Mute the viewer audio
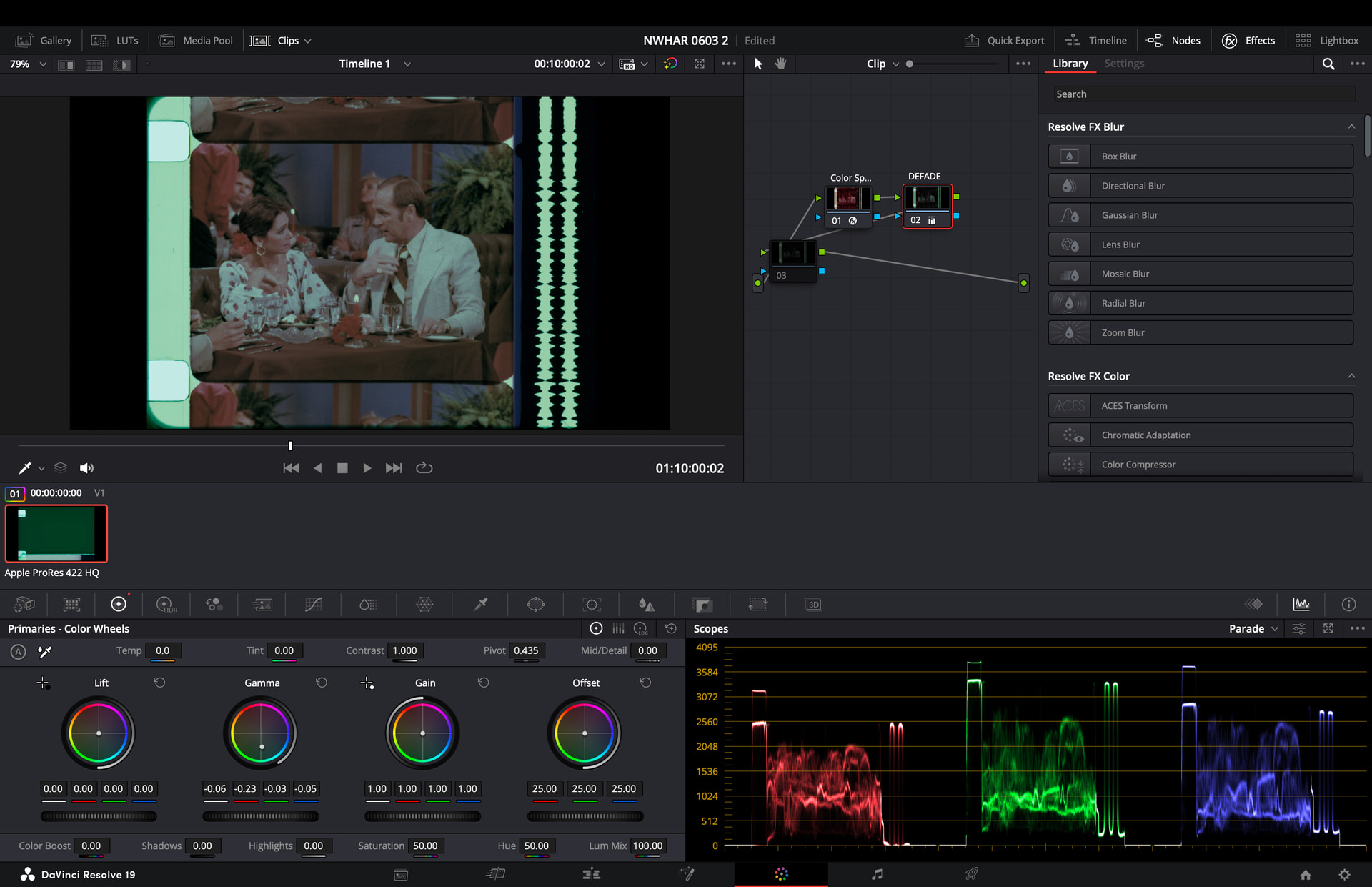Screen dimensions: 1372x887 click(x=86, y=468)
